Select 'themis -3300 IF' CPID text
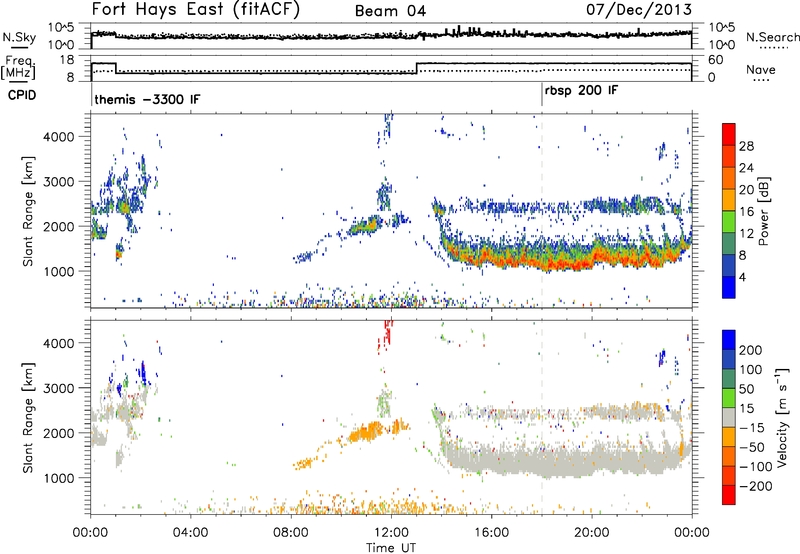 (147, 99)
